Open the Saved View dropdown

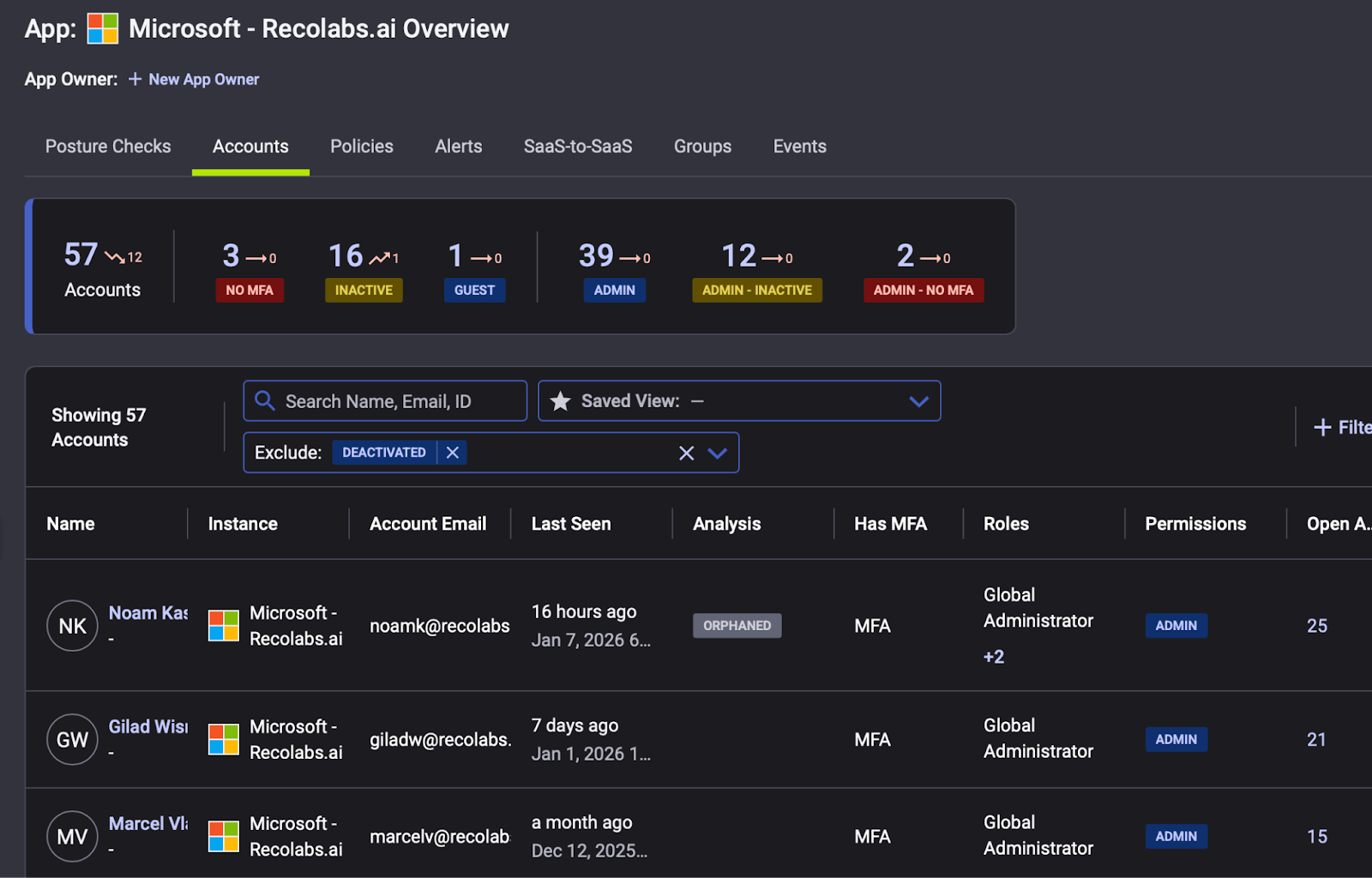click(x=919, y=401)
